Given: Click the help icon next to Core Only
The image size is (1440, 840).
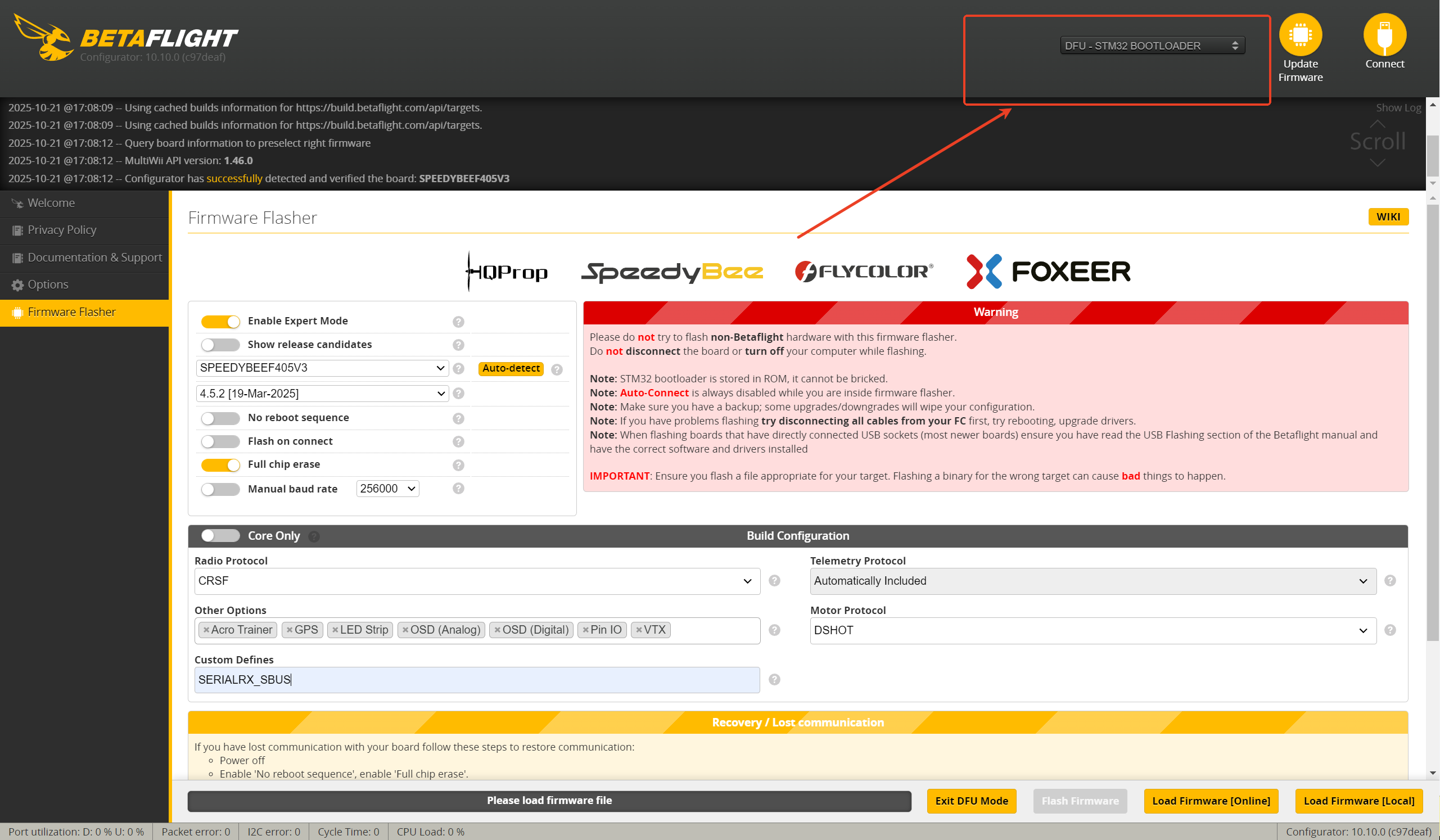Looking at the screenshot, I should (314, 536).
